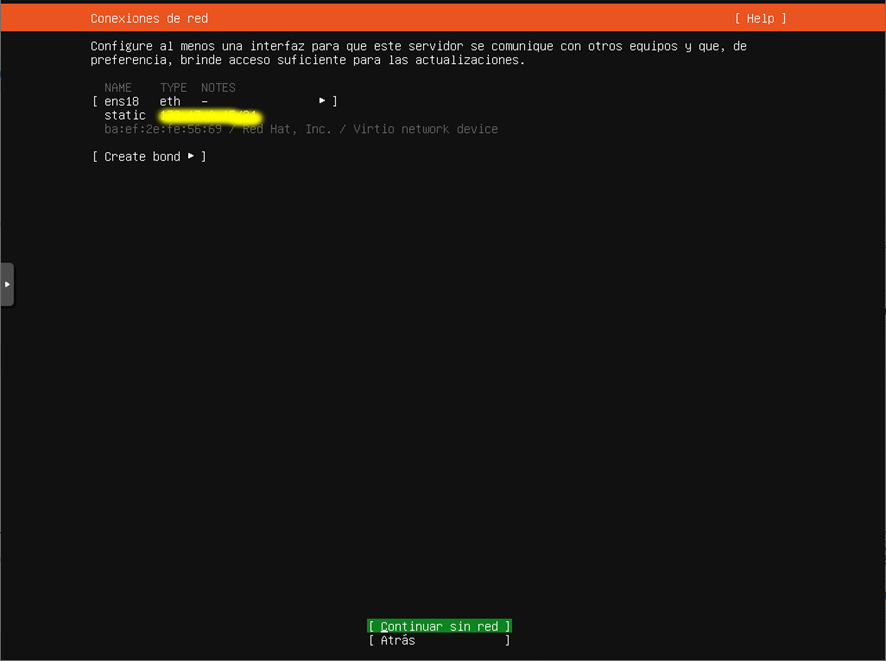Click the NAME column header

click(118, 88)
